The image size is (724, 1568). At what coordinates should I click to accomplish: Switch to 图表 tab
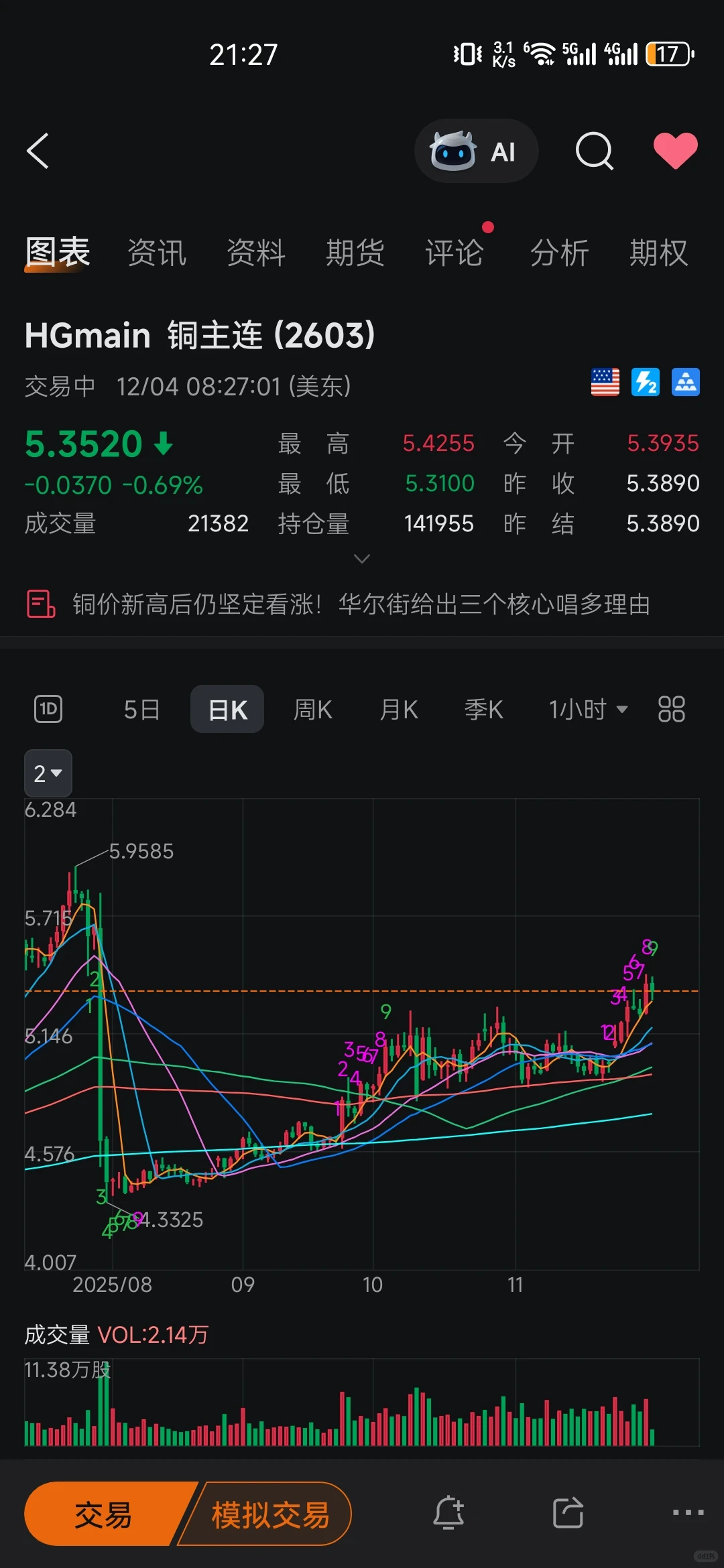click(58, 253)
